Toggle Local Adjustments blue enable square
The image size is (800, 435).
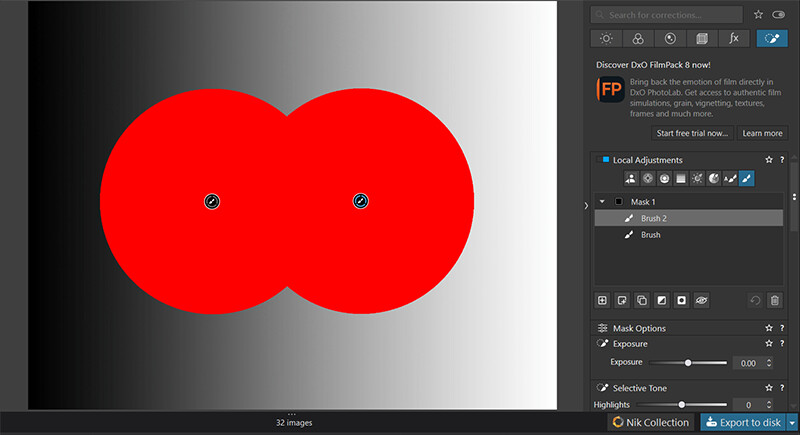coord(606,160)
